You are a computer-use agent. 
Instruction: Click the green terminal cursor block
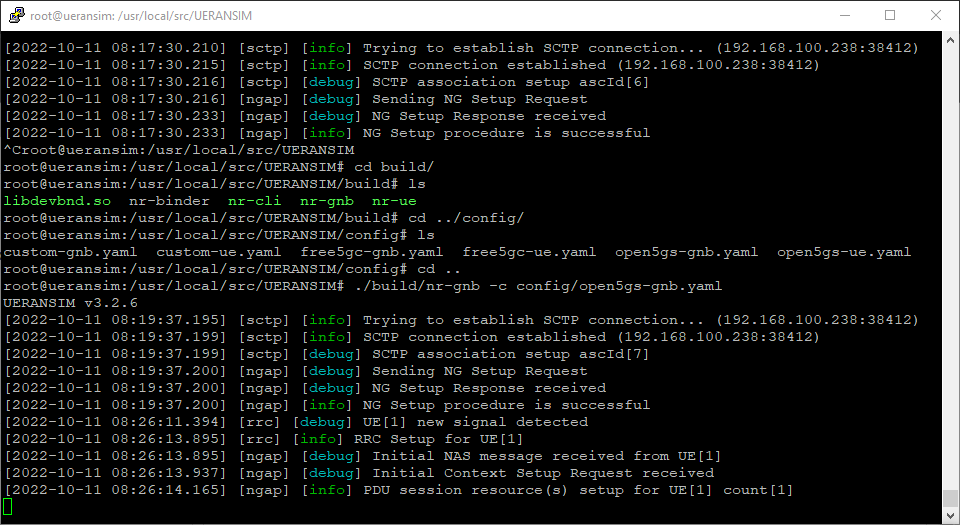(7, 507)
